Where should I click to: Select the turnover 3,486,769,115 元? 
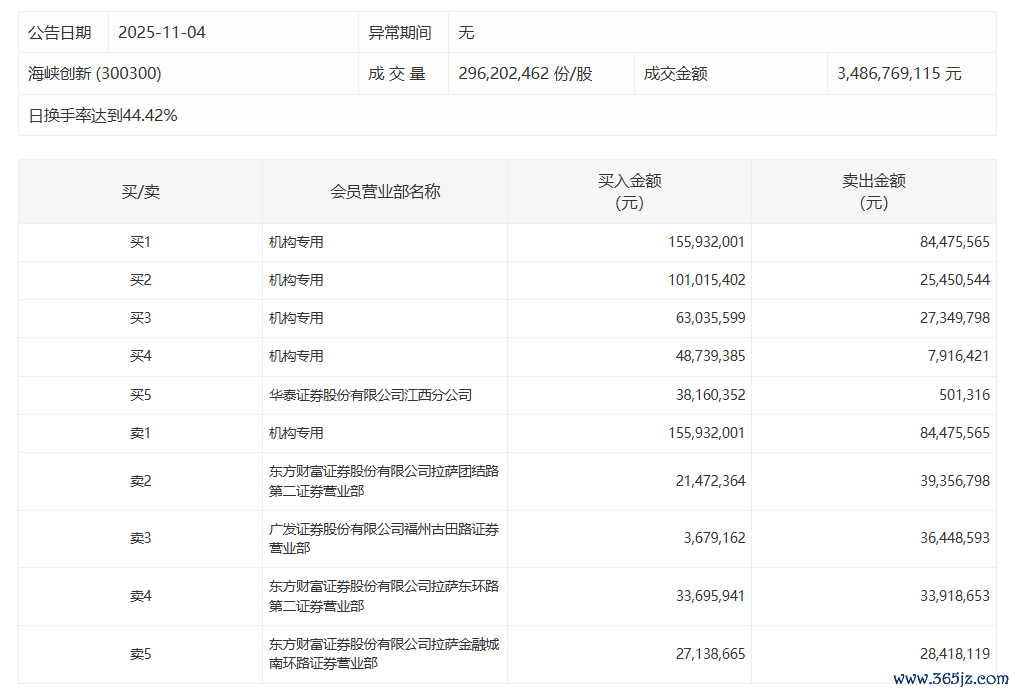899,73
